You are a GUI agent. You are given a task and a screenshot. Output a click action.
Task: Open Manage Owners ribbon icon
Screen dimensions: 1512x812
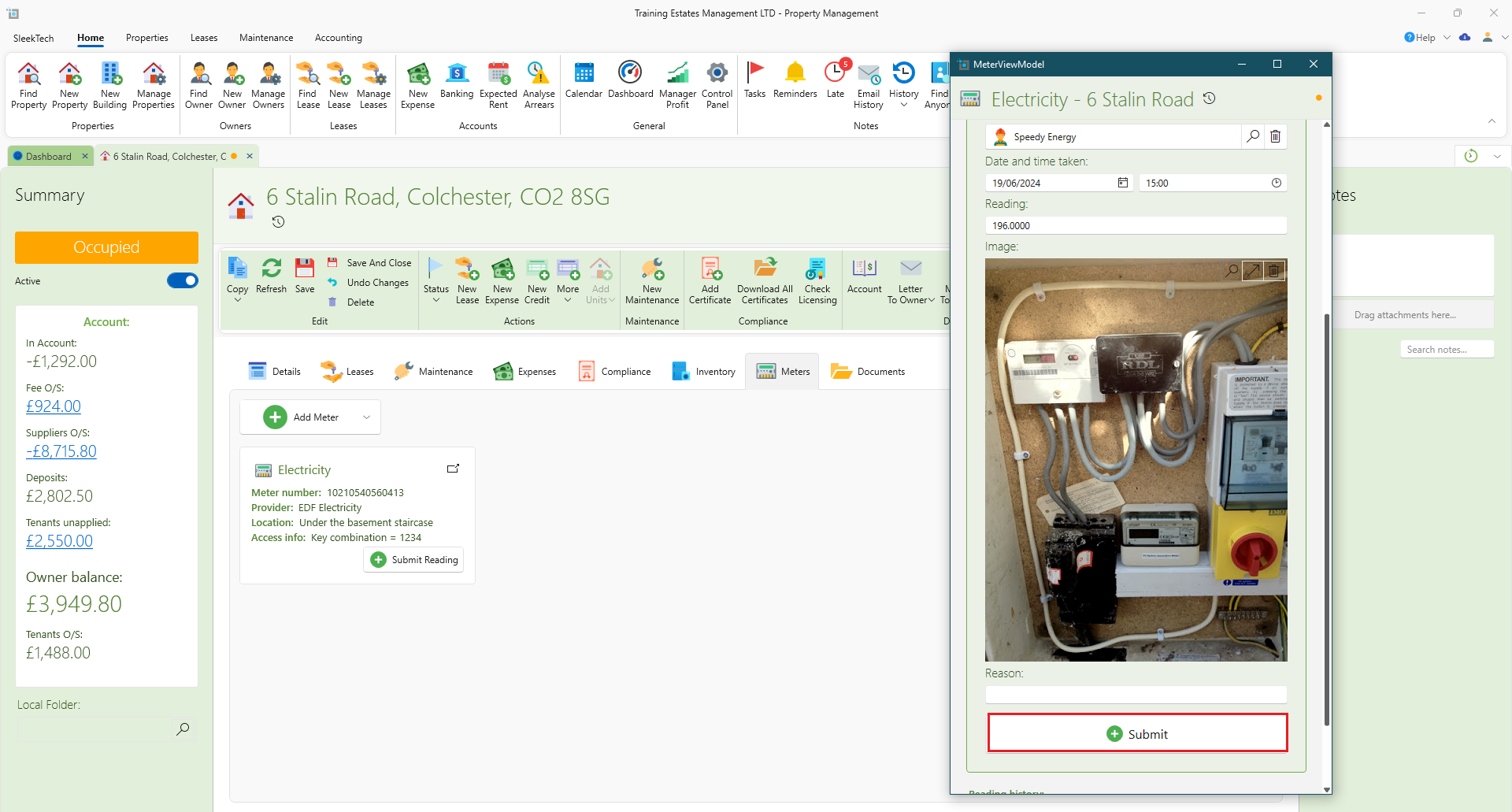269,85
